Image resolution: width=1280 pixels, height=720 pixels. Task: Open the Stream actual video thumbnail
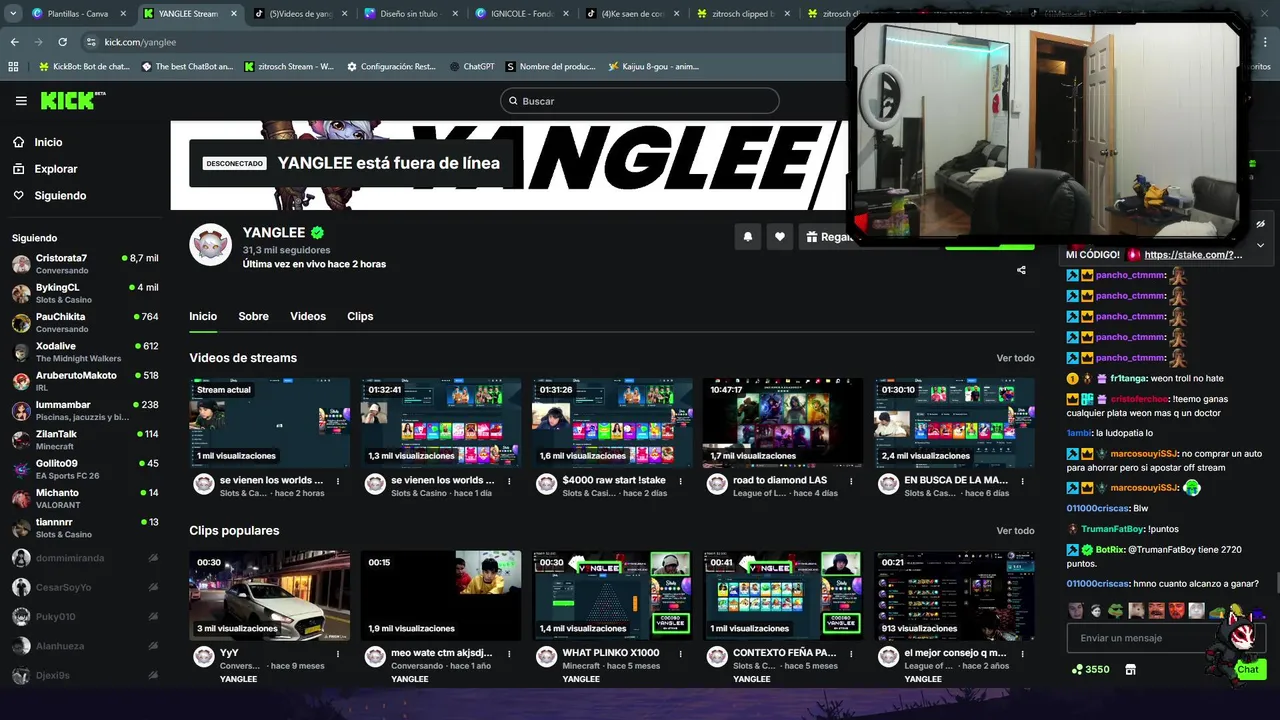coord(270,423)
